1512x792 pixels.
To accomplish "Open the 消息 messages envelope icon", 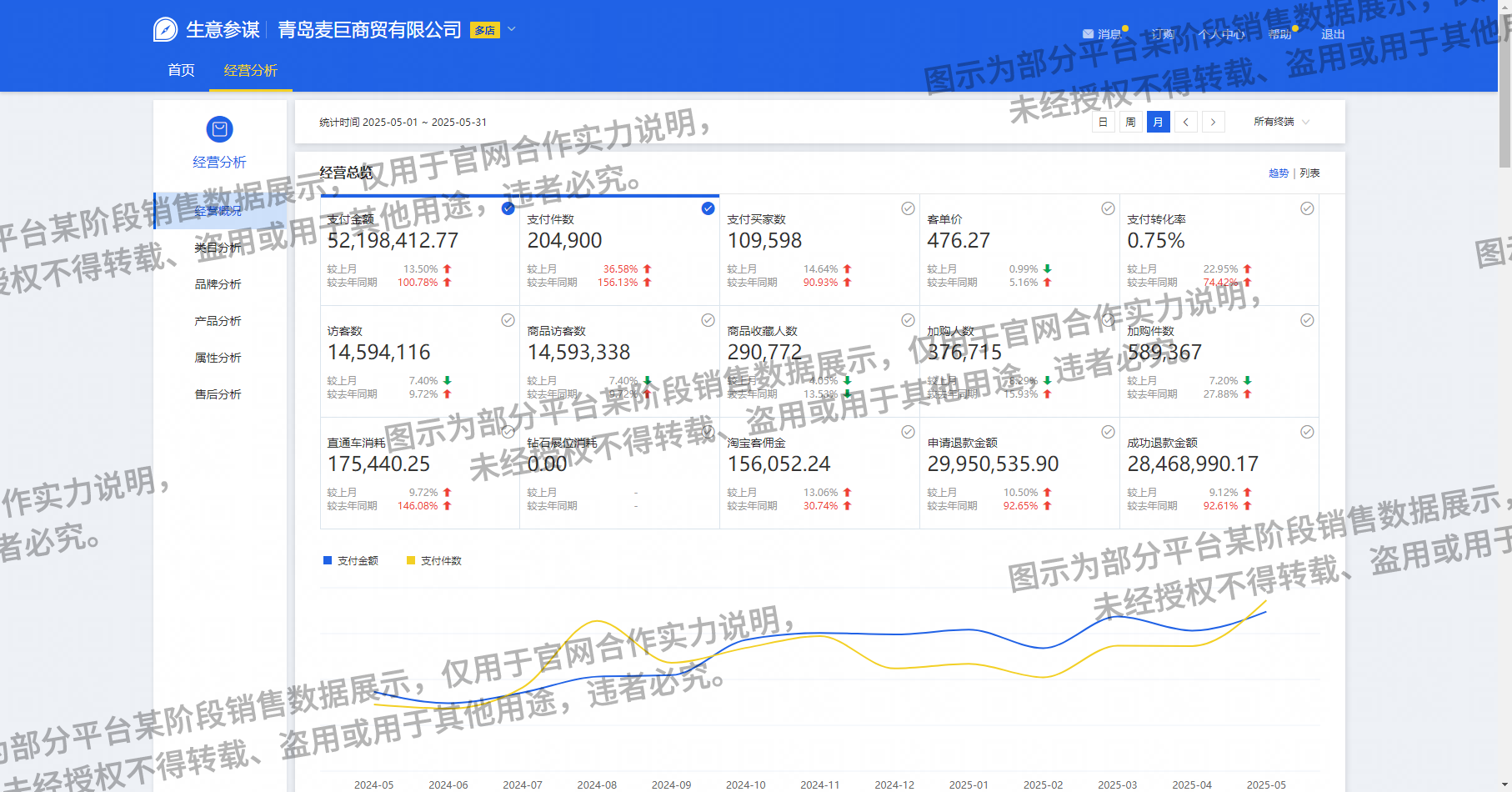I will click(1088, 34).
